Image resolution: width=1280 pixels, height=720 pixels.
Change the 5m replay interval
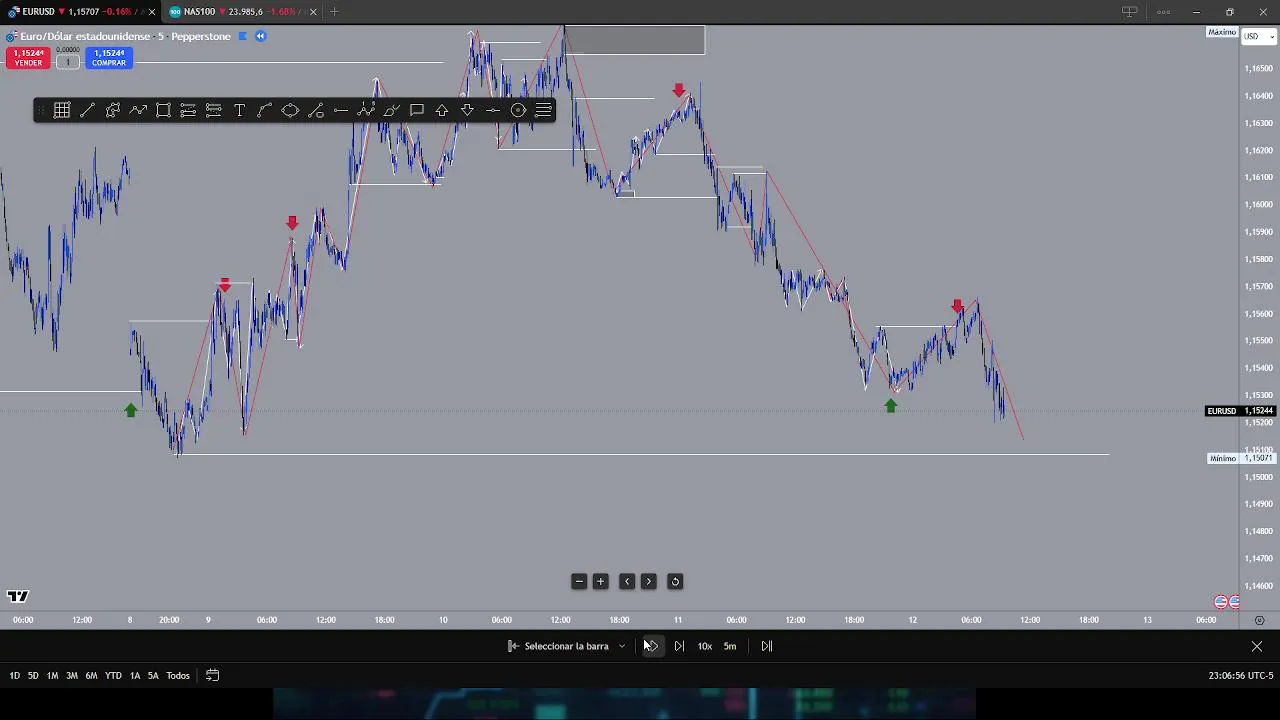pos(730,646)
